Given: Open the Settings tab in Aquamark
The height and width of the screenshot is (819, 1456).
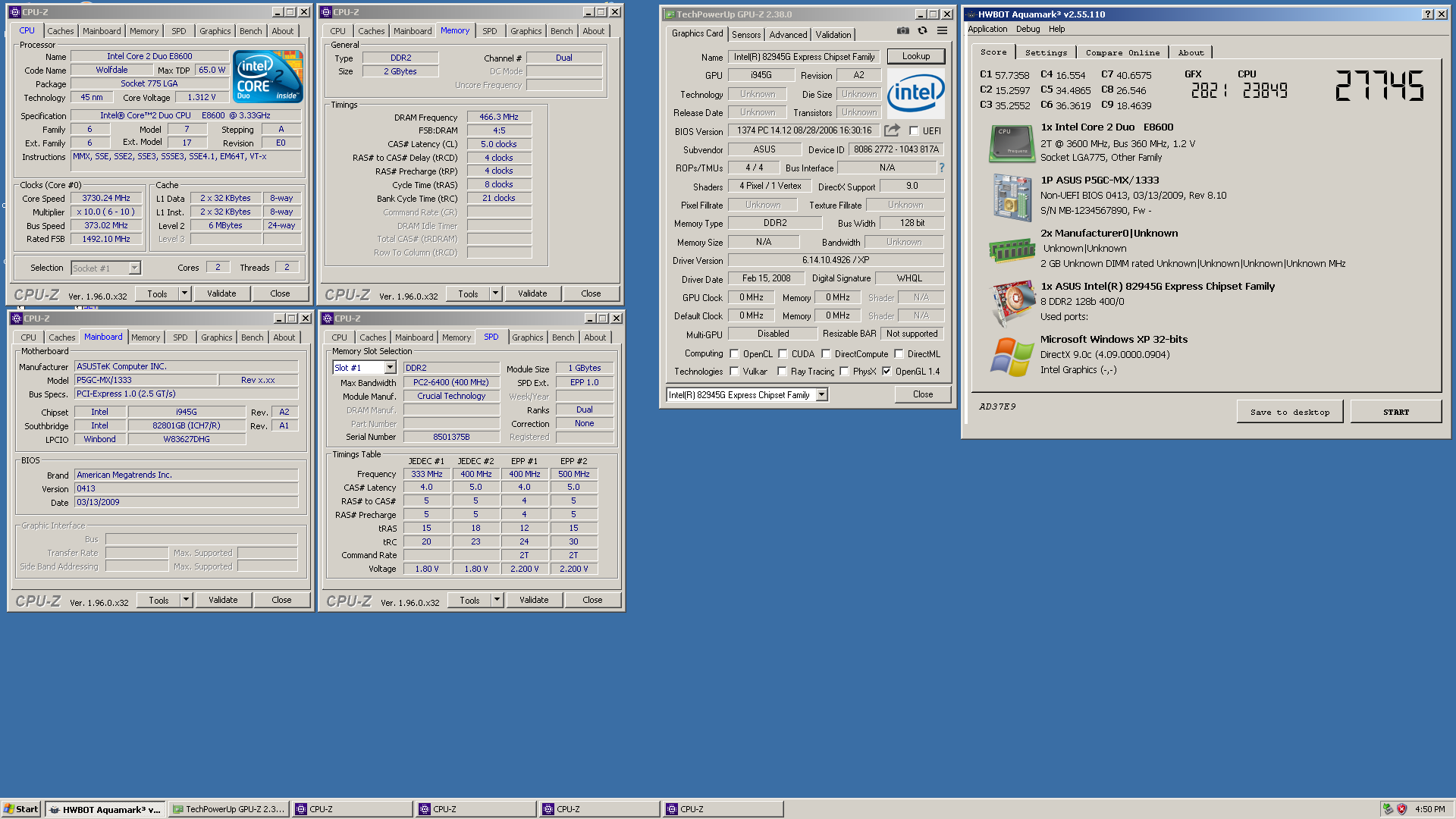Looking at the screenshot, I should click(1046, 52).
